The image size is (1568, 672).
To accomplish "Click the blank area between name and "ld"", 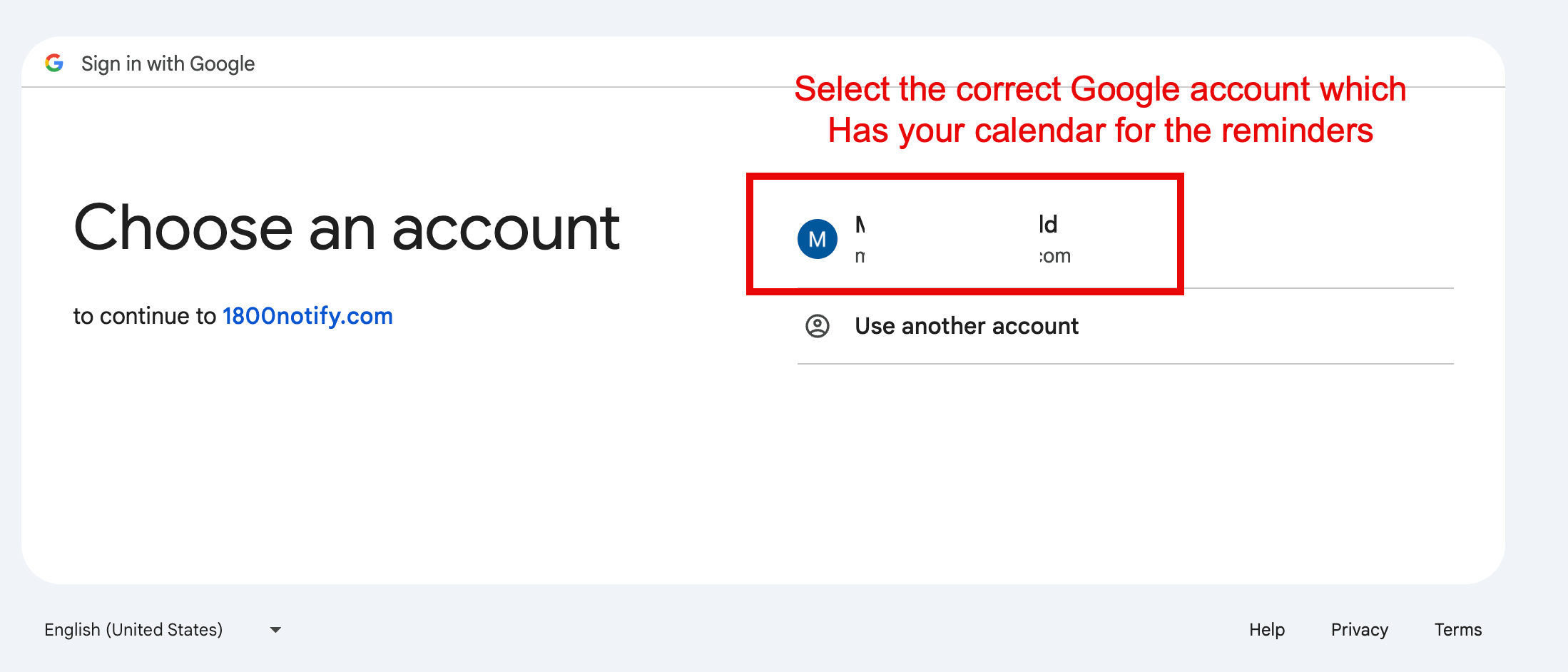I will 952,225.
